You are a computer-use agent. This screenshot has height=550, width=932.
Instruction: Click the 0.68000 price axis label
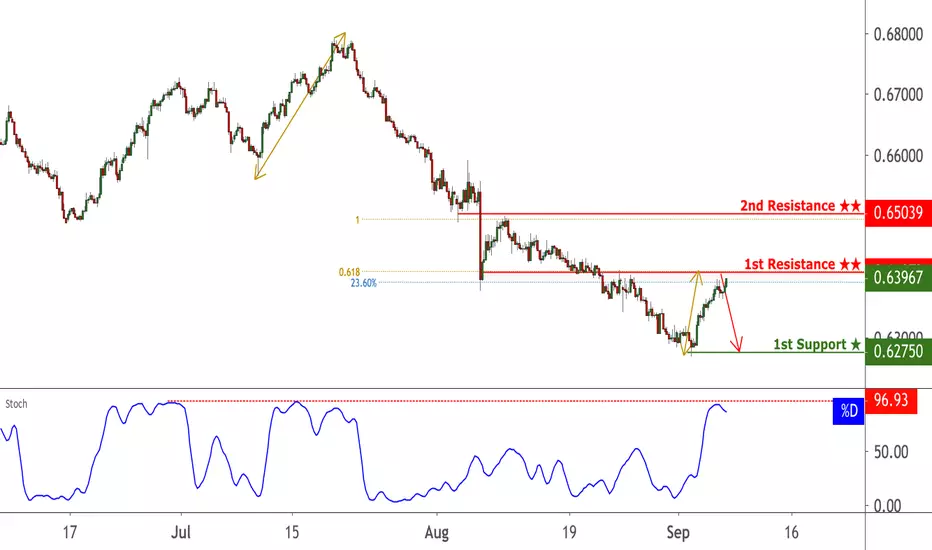(898, 34)
